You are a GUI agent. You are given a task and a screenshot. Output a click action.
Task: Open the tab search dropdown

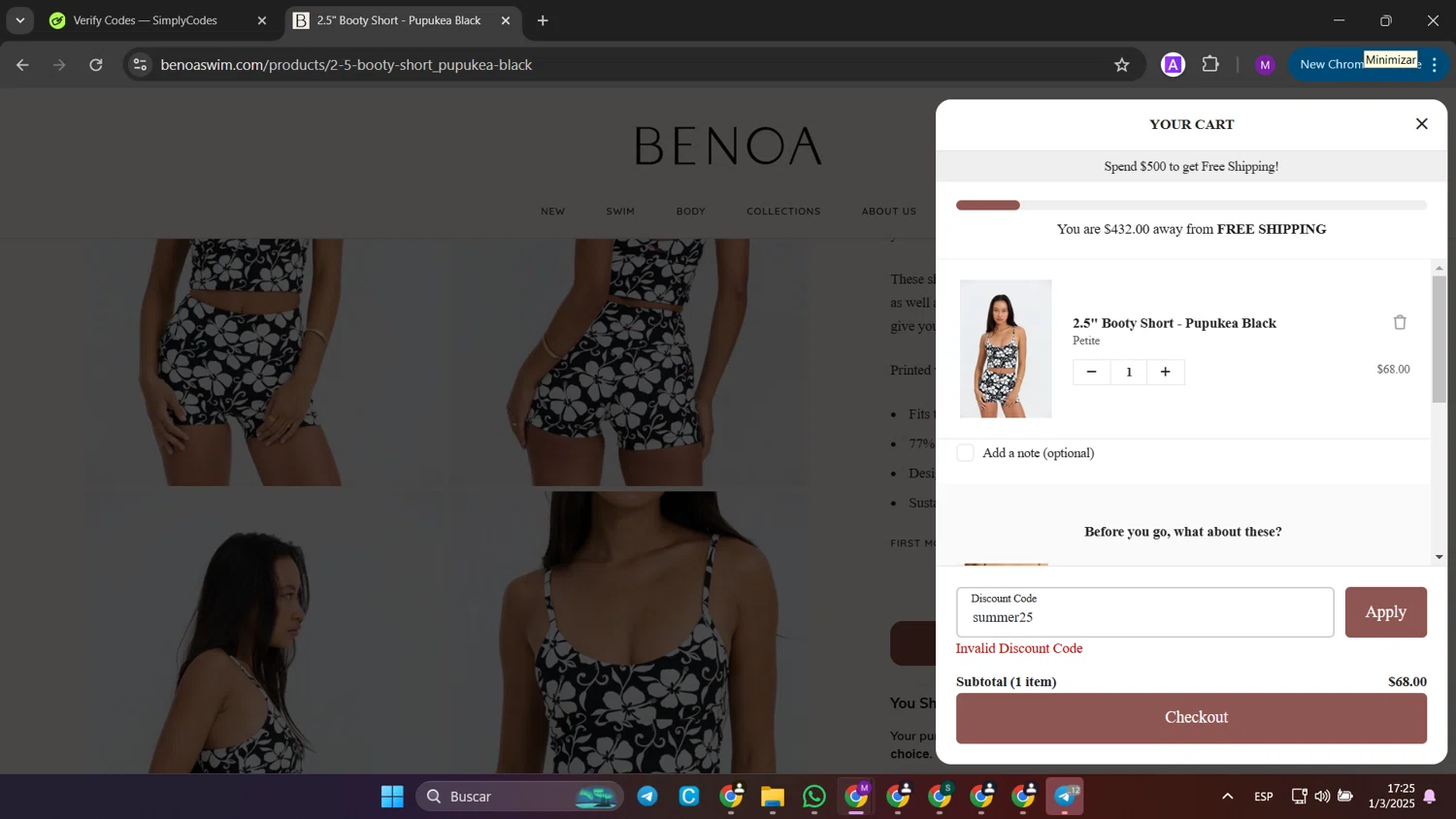click(19, 20)
